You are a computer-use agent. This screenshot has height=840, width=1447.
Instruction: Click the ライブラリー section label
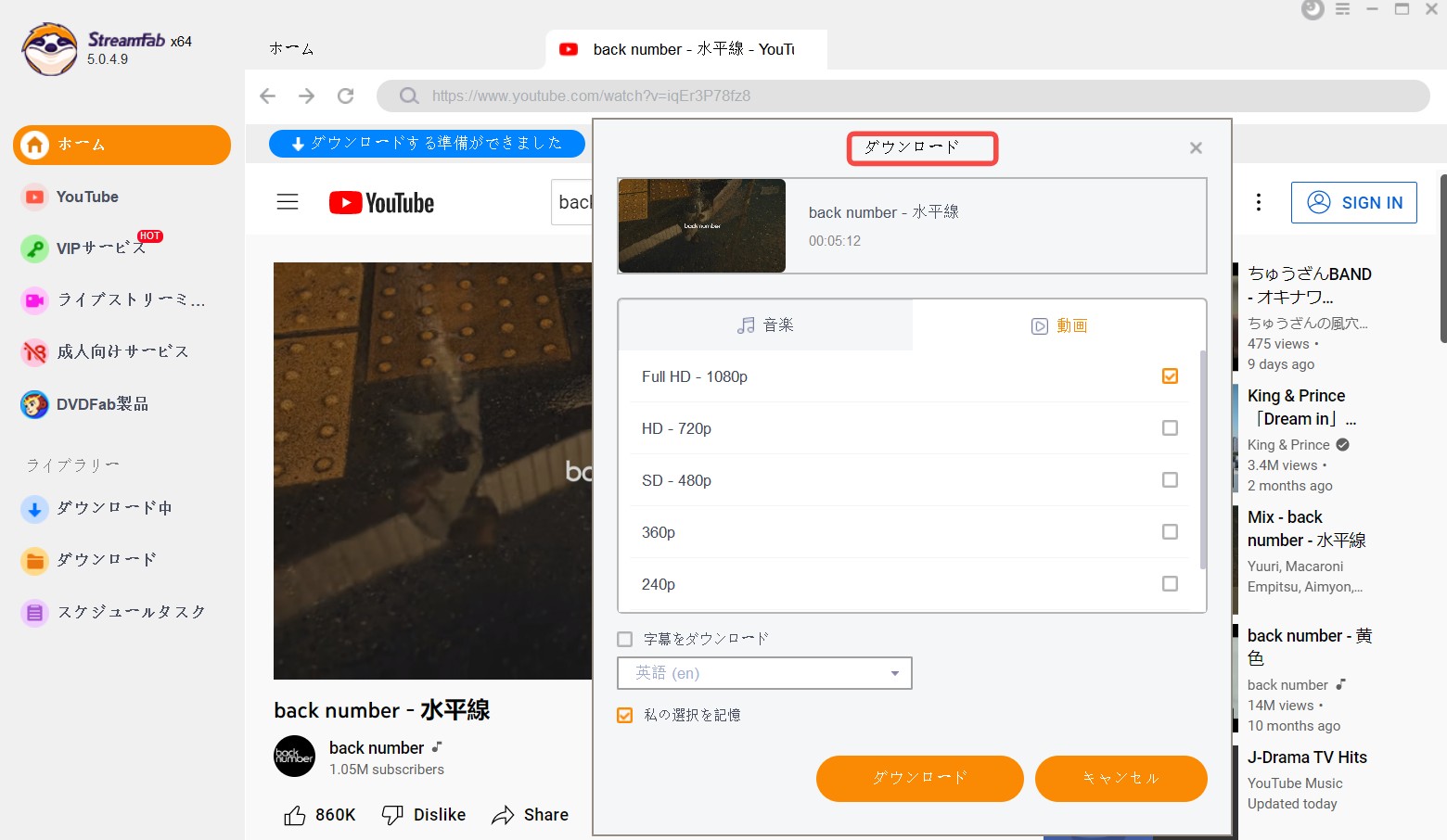[72, 465]
